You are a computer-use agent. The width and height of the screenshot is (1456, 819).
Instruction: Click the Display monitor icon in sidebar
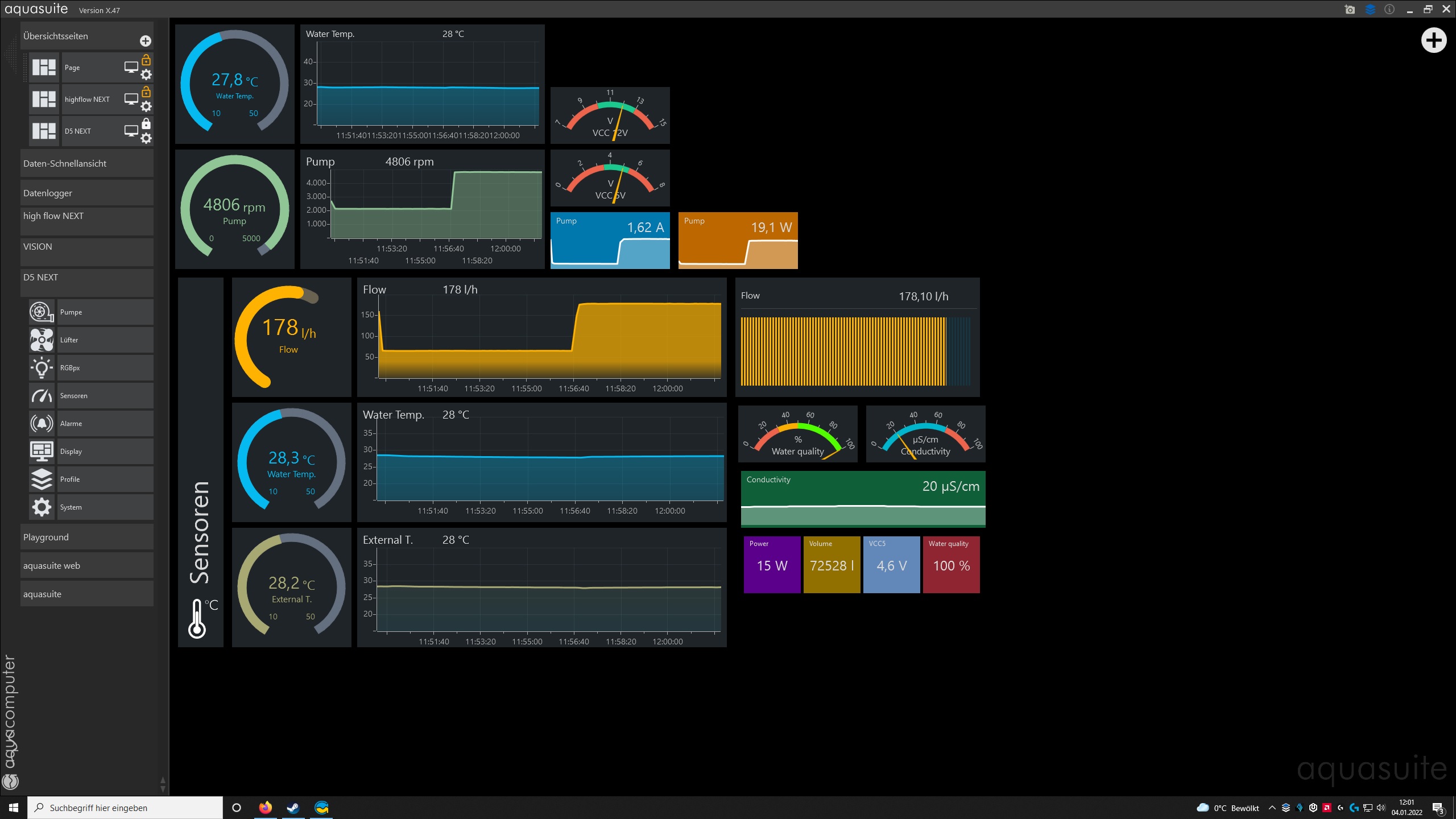(42, 451)
